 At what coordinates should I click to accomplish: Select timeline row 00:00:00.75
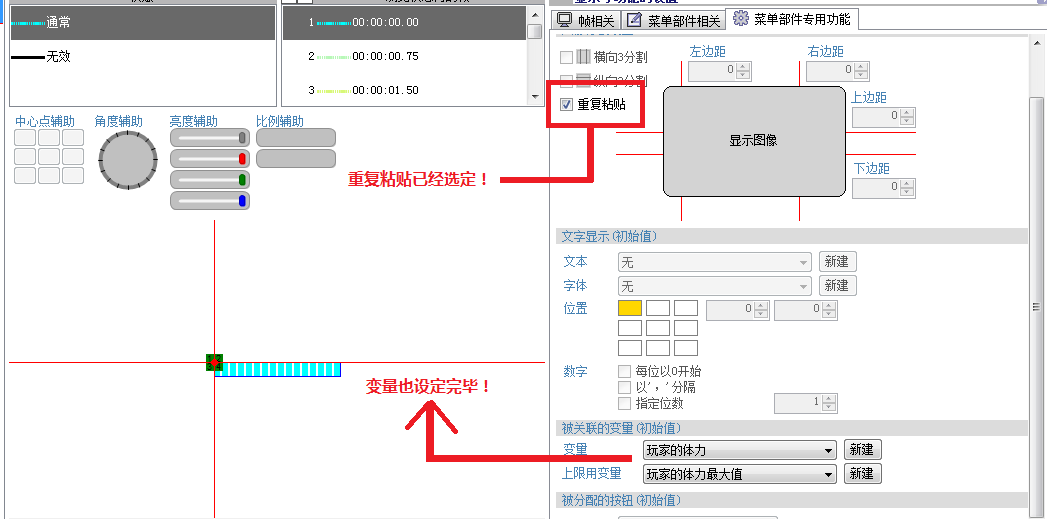(x=404, y=57)
